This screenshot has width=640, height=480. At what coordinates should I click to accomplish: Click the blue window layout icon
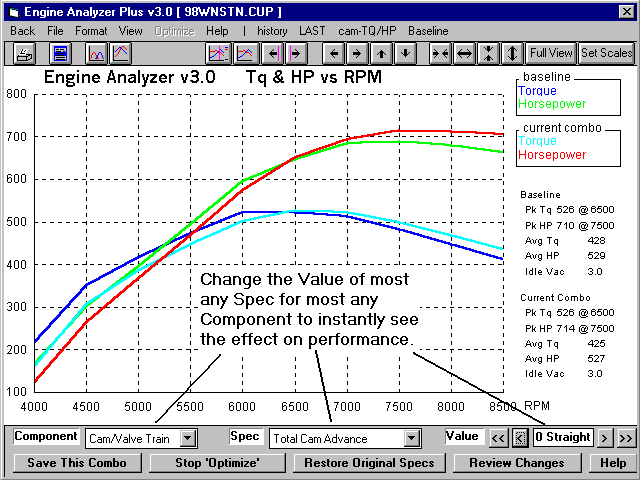(60, 53)
